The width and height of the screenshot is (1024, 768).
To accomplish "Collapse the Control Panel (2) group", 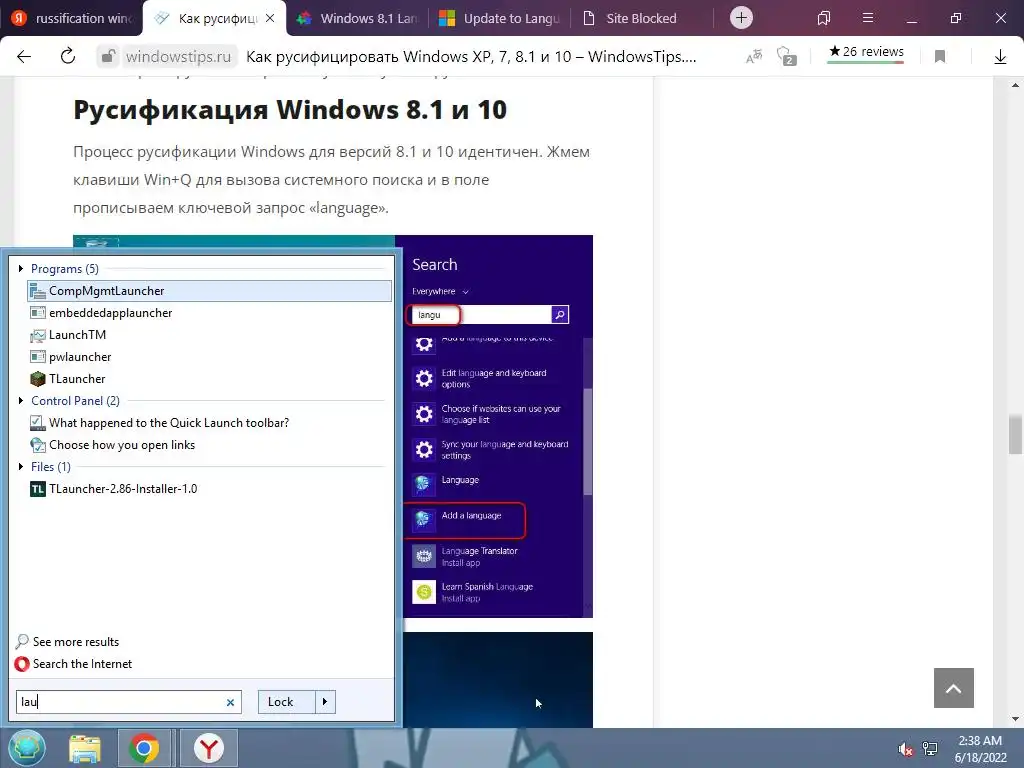I will tap(21, 400).
